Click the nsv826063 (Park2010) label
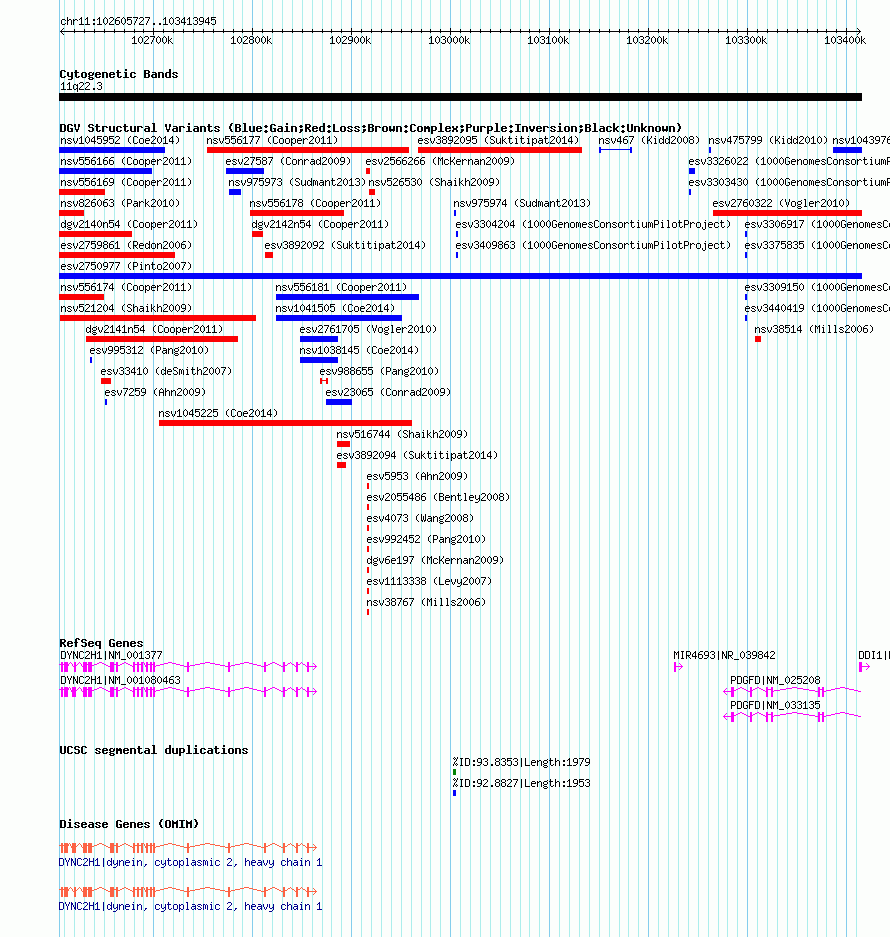The image size is (890, 937). click(x=120, y=203)
